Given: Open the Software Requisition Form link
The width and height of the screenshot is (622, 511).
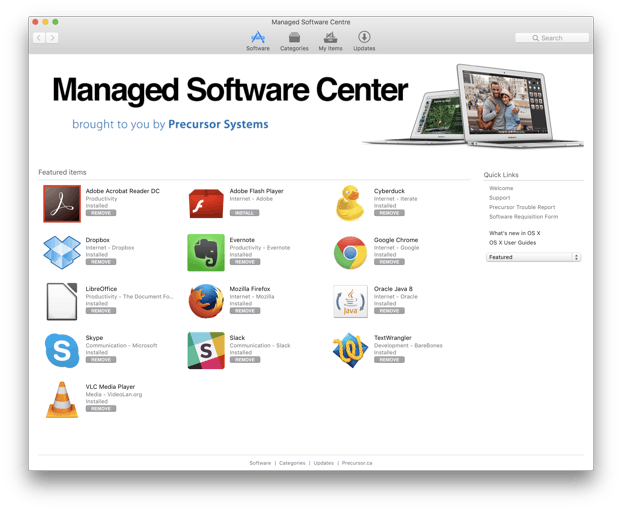Looking at the screenshot, I should coord(523,217).
